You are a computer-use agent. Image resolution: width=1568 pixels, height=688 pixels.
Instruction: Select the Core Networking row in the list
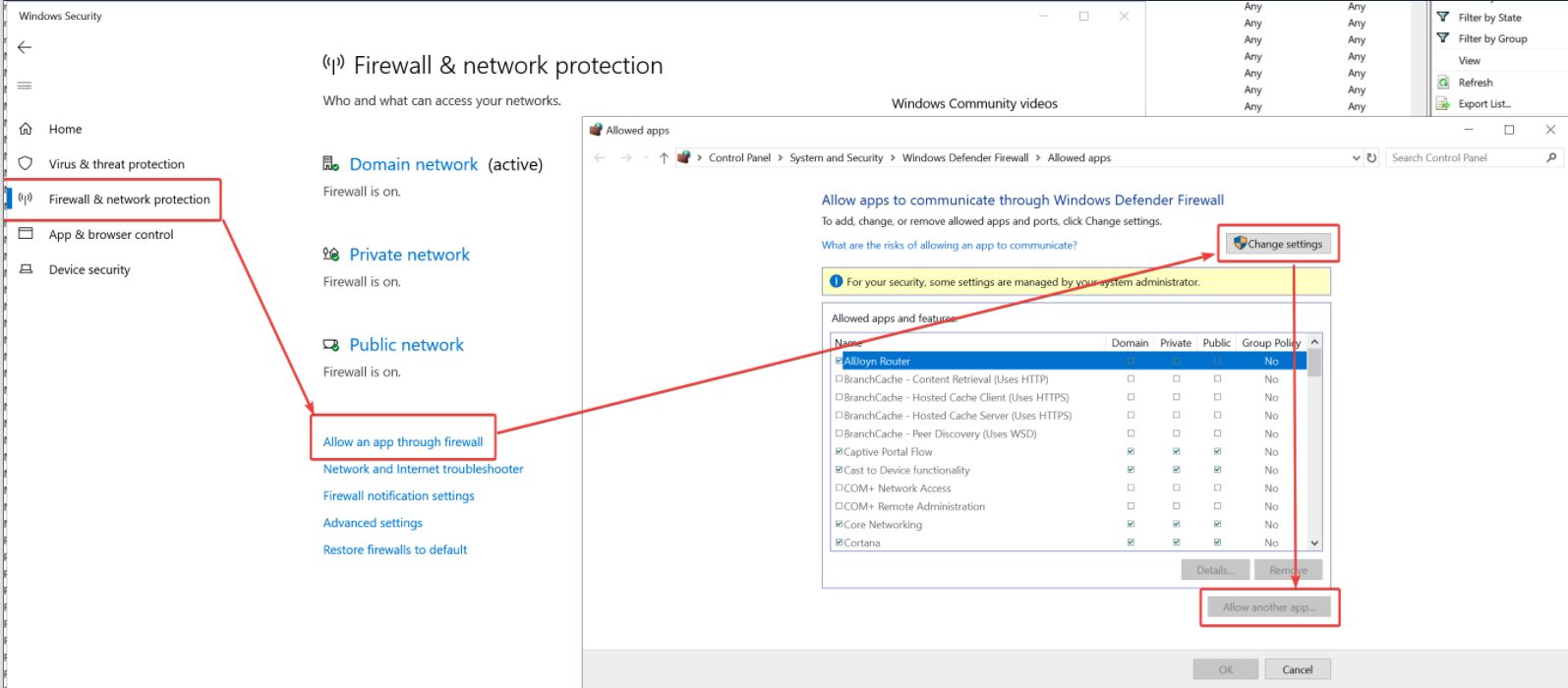click(1070, 524)
